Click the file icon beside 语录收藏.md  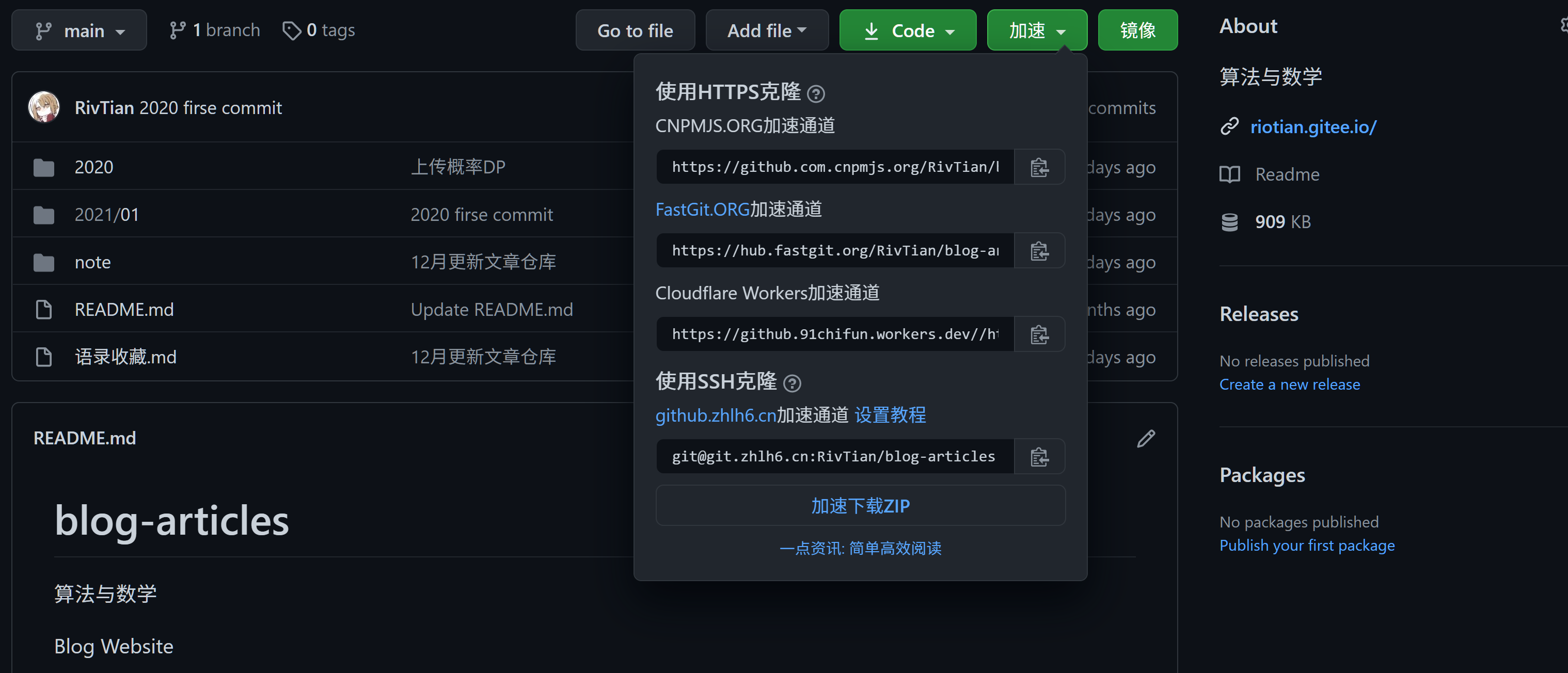(44, 357)
